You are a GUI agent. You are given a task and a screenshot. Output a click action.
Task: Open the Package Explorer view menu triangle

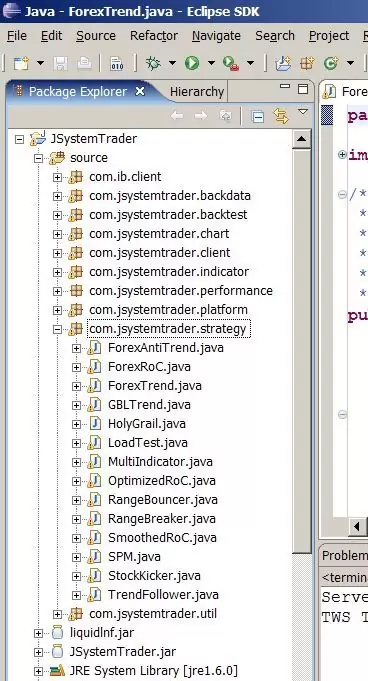click(x=303, y=112)
